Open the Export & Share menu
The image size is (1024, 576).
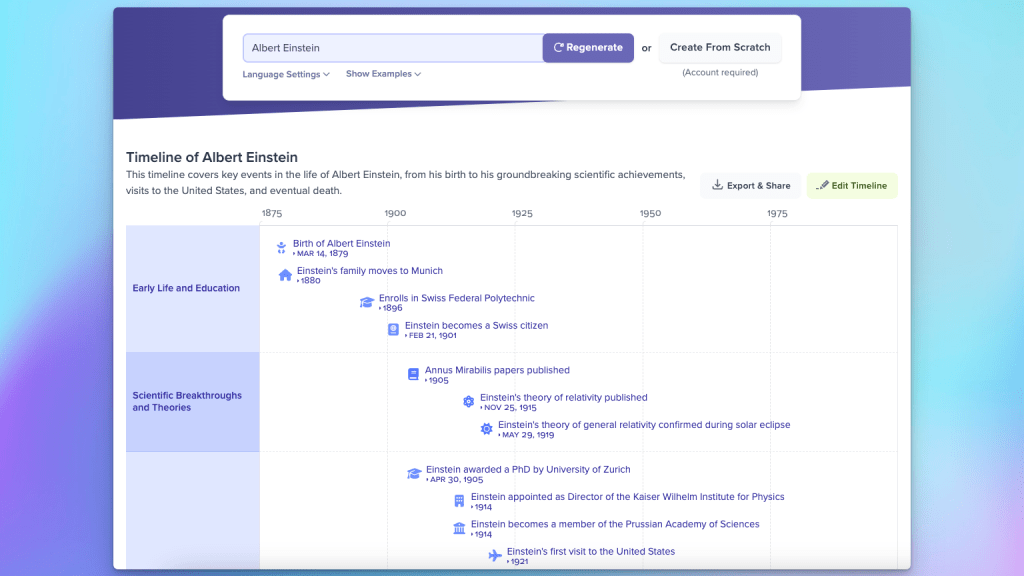coord(750,185)
